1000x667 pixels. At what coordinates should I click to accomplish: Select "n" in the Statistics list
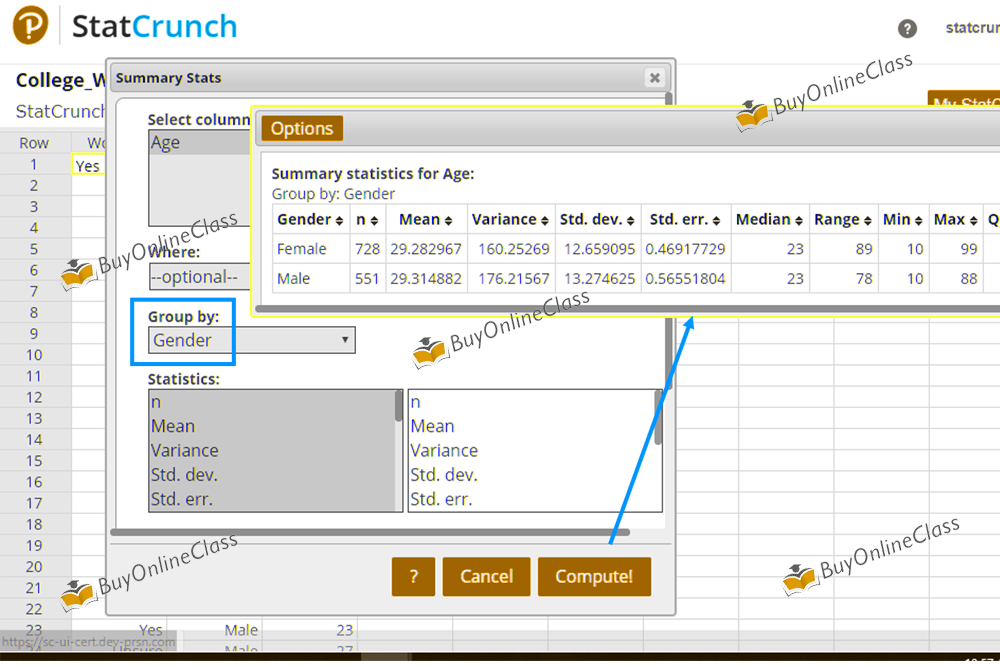tap(157, 401)
